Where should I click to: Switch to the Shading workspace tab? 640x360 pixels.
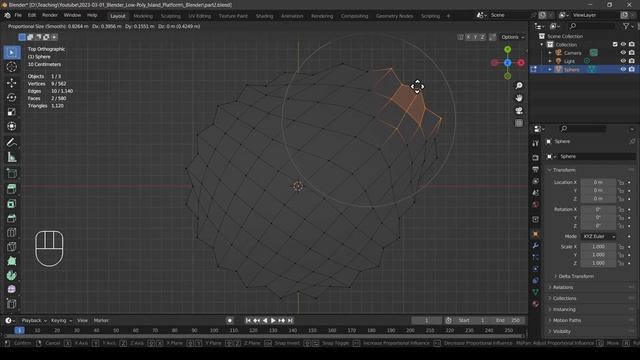(264, 16)
